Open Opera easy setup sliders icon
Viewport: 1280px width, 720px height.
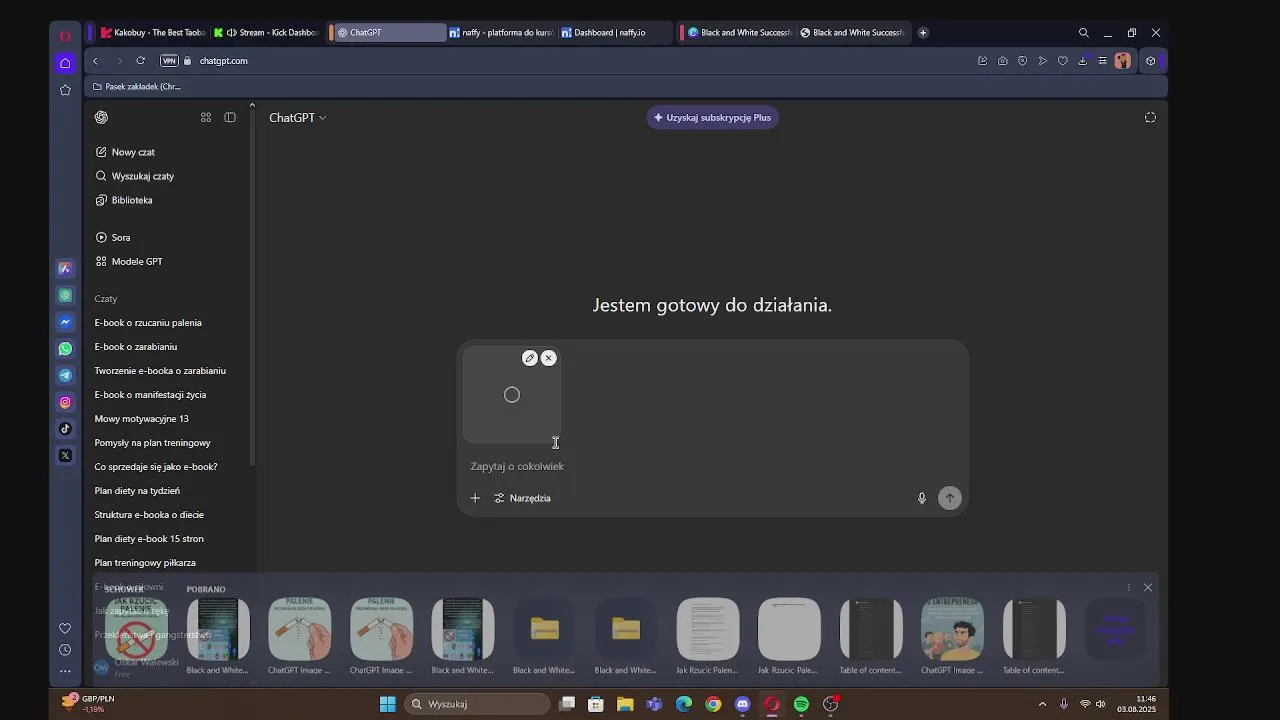(1102, 61)
